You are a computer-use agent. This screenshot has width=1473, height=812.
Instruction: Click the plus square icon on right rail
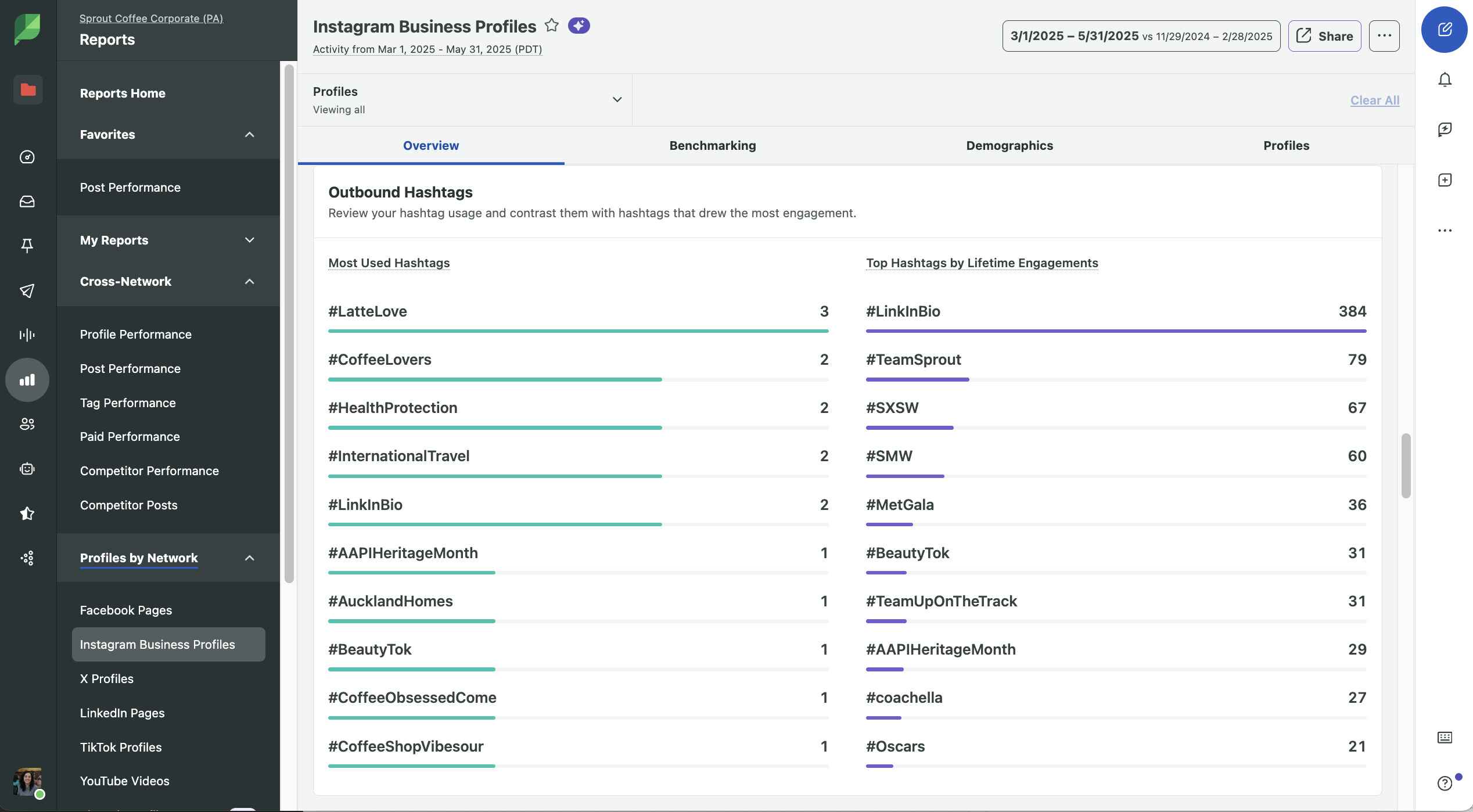(1445, 180)
